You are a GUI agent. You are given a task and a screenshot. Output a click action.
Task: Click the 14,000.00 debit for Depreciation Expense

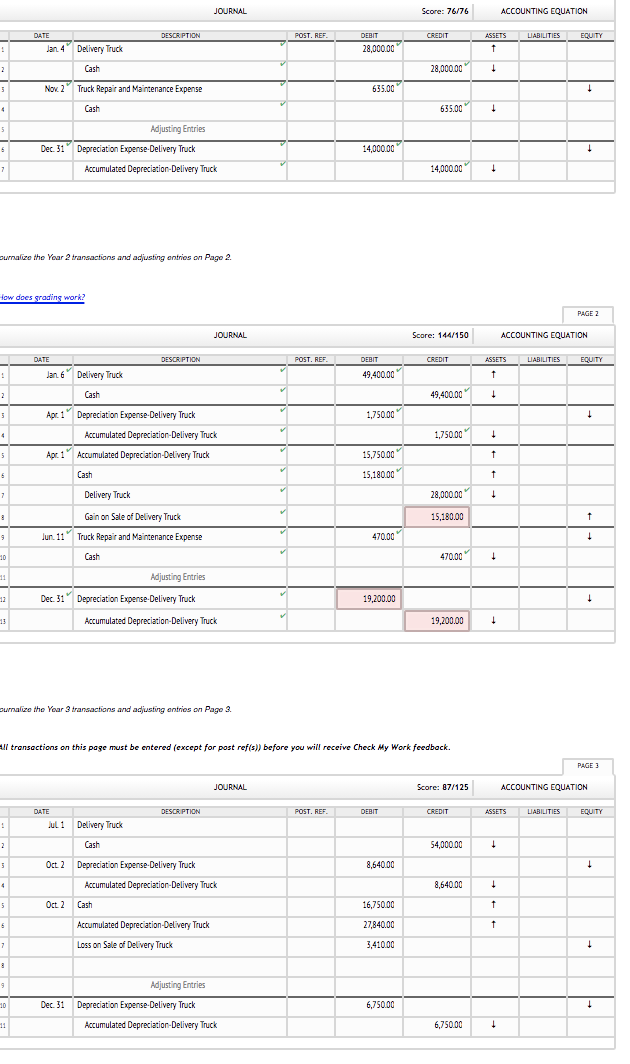(369, 149)
